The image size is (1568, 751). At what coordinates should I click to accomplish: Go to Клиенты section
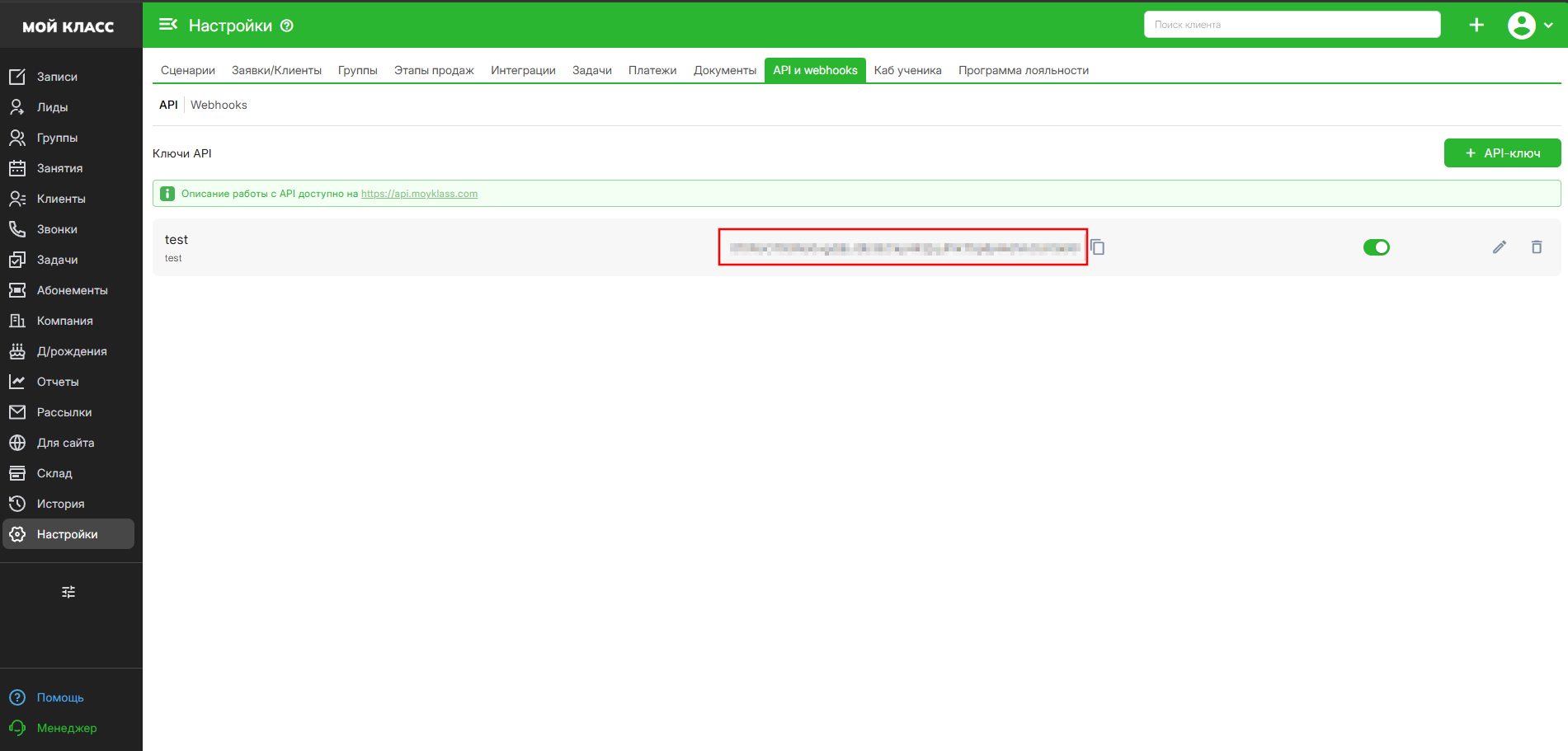(68, 199)
